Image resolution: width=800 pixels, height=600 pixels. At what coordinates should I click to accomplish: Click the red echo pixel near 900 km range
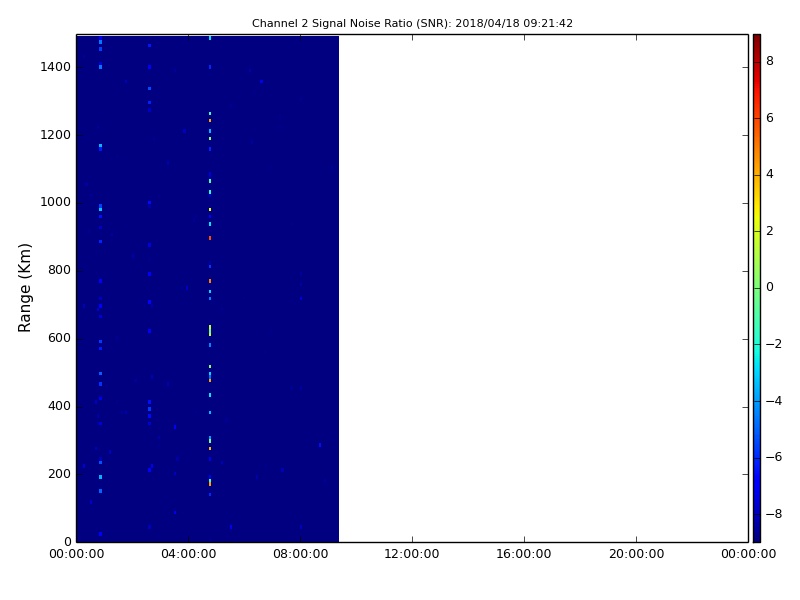tap(210, 238)
